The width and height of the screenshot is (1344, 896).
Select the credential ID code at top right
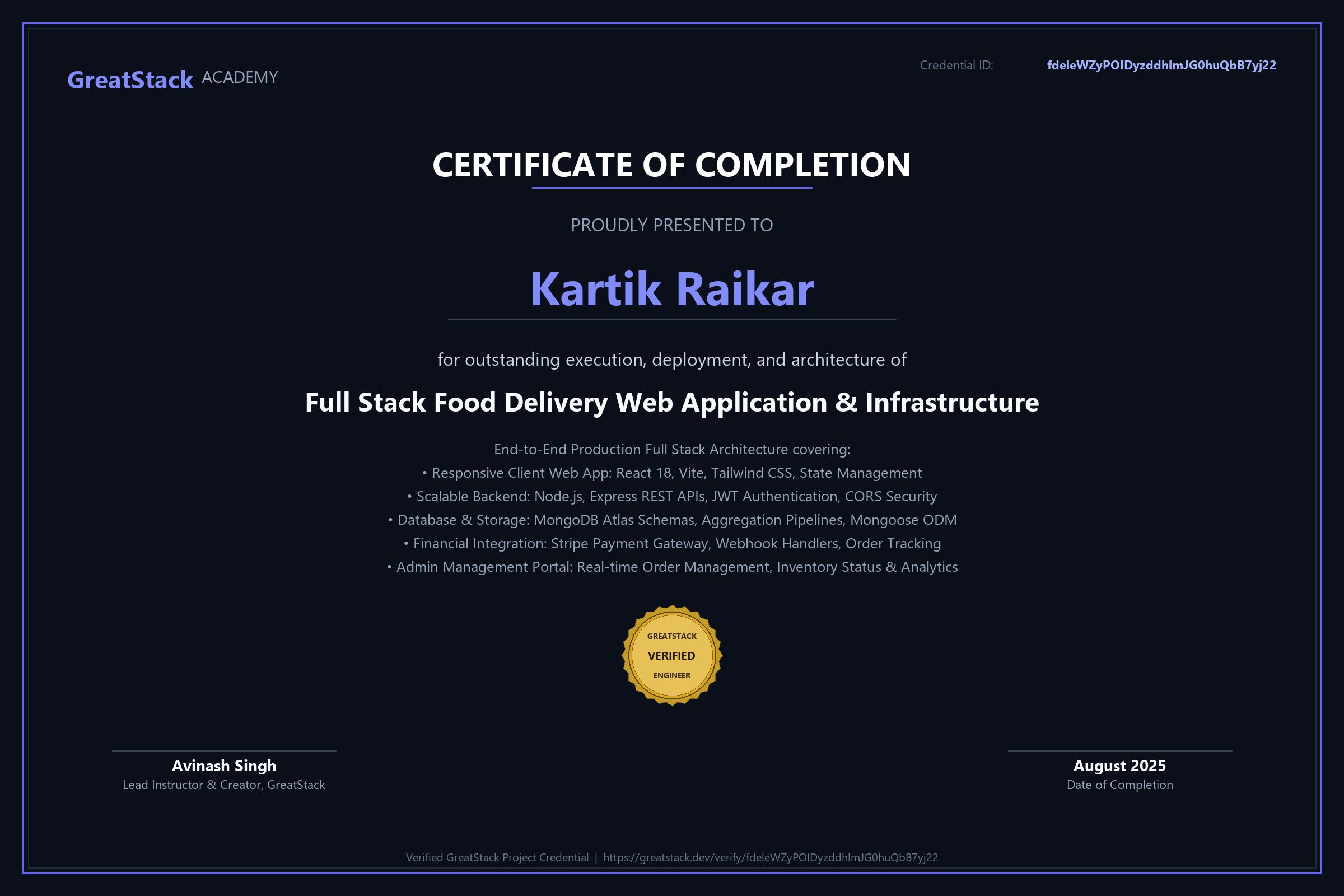pos(1161,66)
